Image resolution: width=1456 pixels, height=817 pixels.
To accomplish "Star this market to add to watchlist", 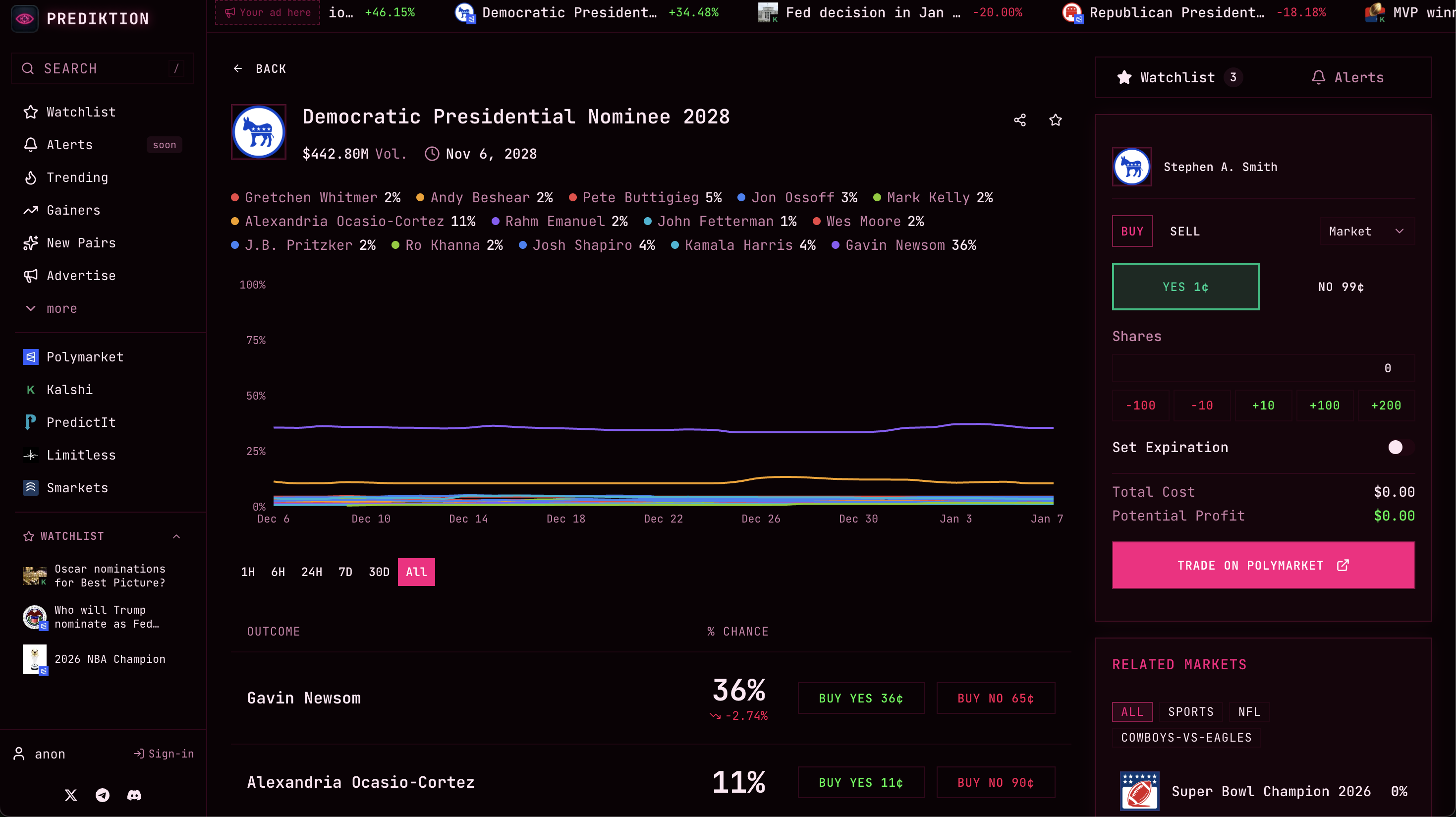I will tap(1055, 120).
